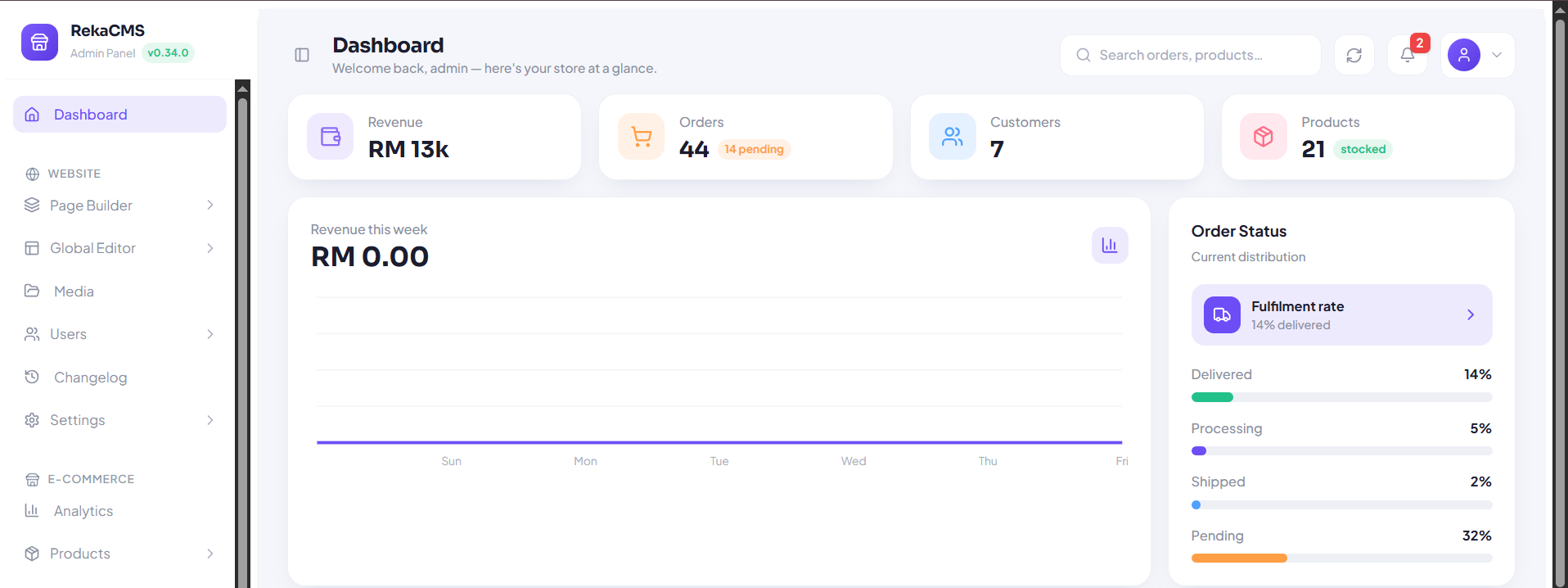The width and height of the screenshot is (1568, 588).
Task: Expand the Page Builder chevron
Action: [x=210, y=205]
